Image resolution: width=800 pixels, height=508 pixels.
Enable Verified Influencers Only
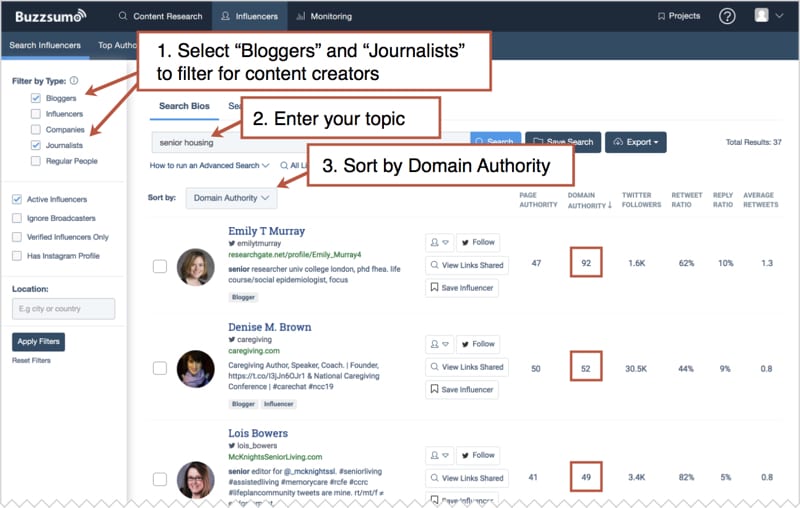pos(17,237)
